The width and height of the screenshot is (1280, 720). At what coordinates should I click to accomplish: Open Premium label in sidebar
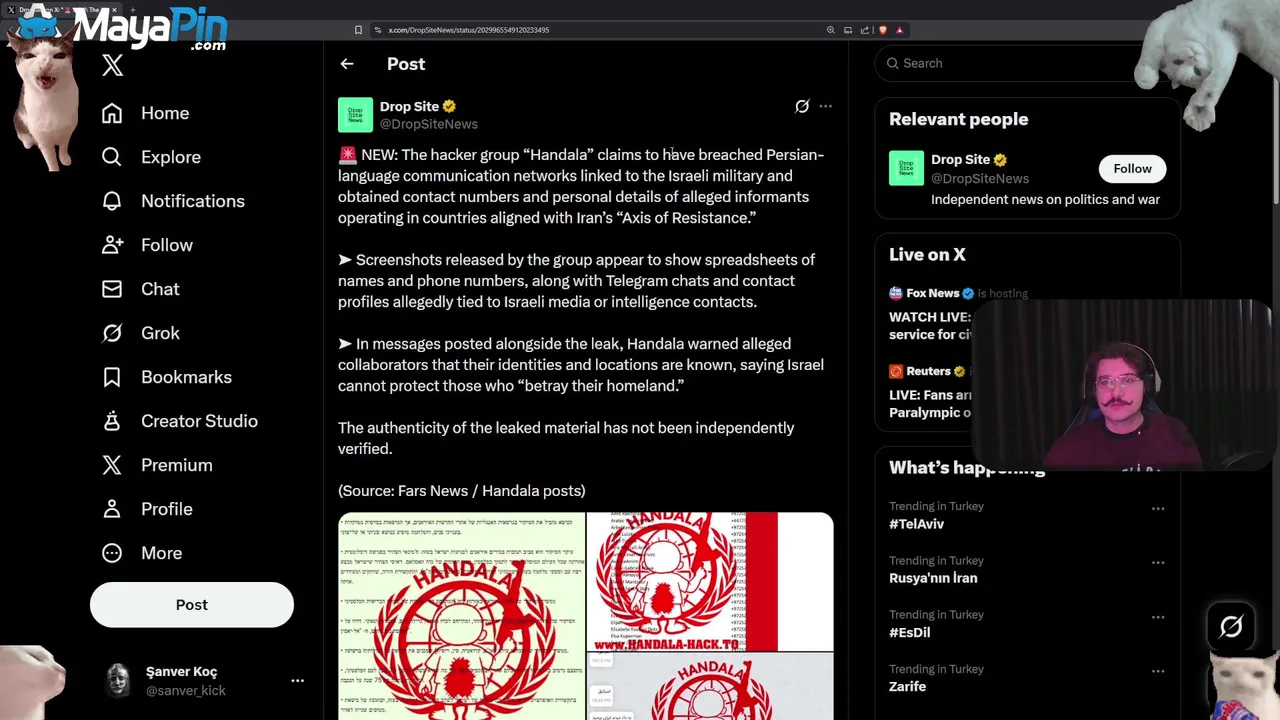pos(176,465)
